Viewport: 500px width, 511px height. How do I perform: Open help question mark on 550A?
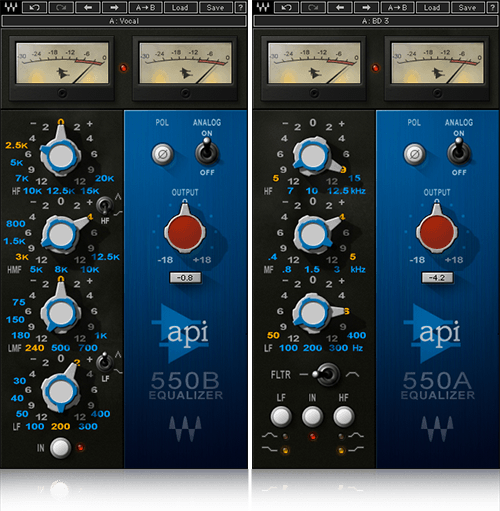pyautogui.click(x=492, y=7)
